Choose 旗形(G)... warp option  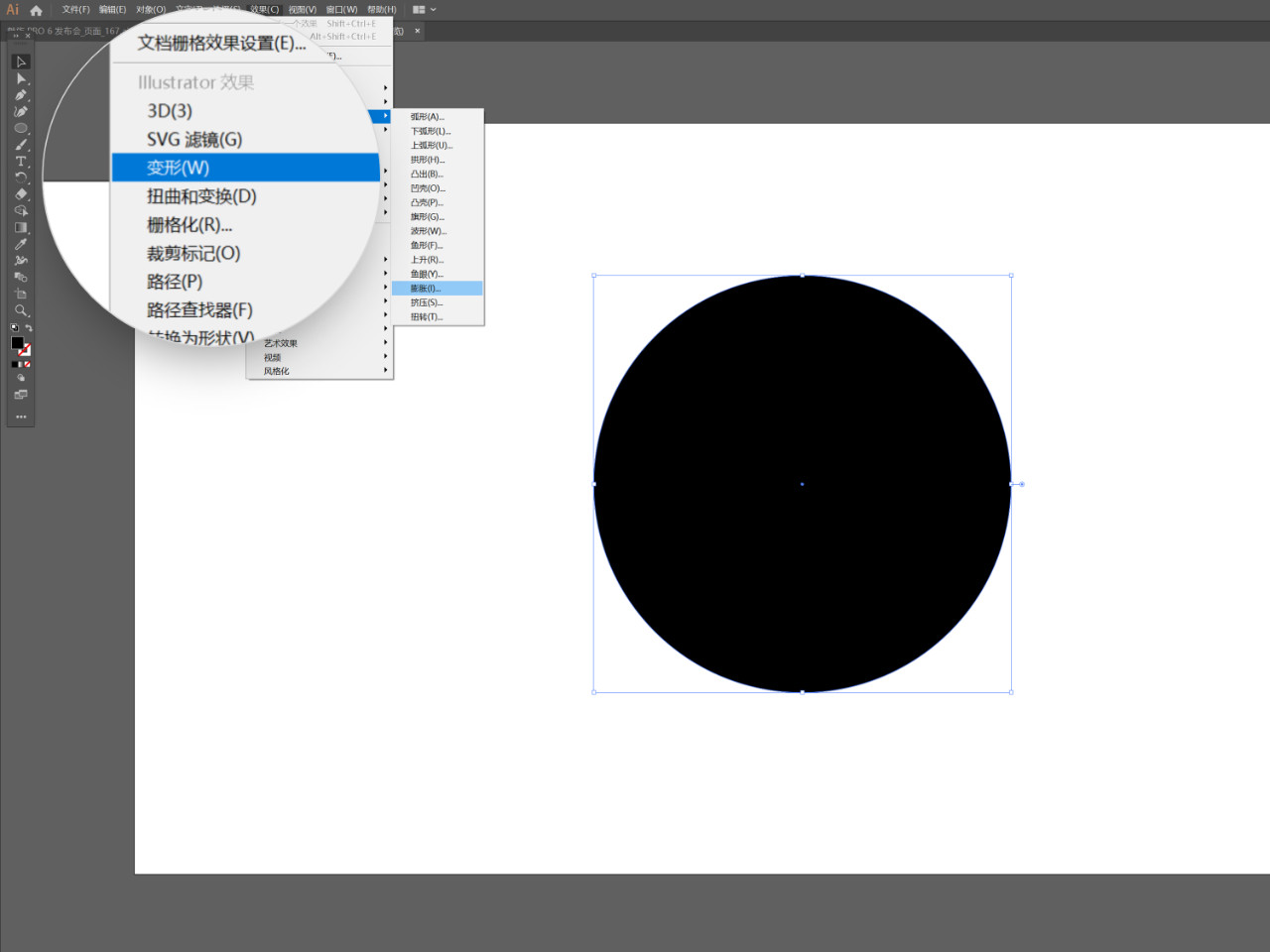pyautogui.click(x=438, y=217)
